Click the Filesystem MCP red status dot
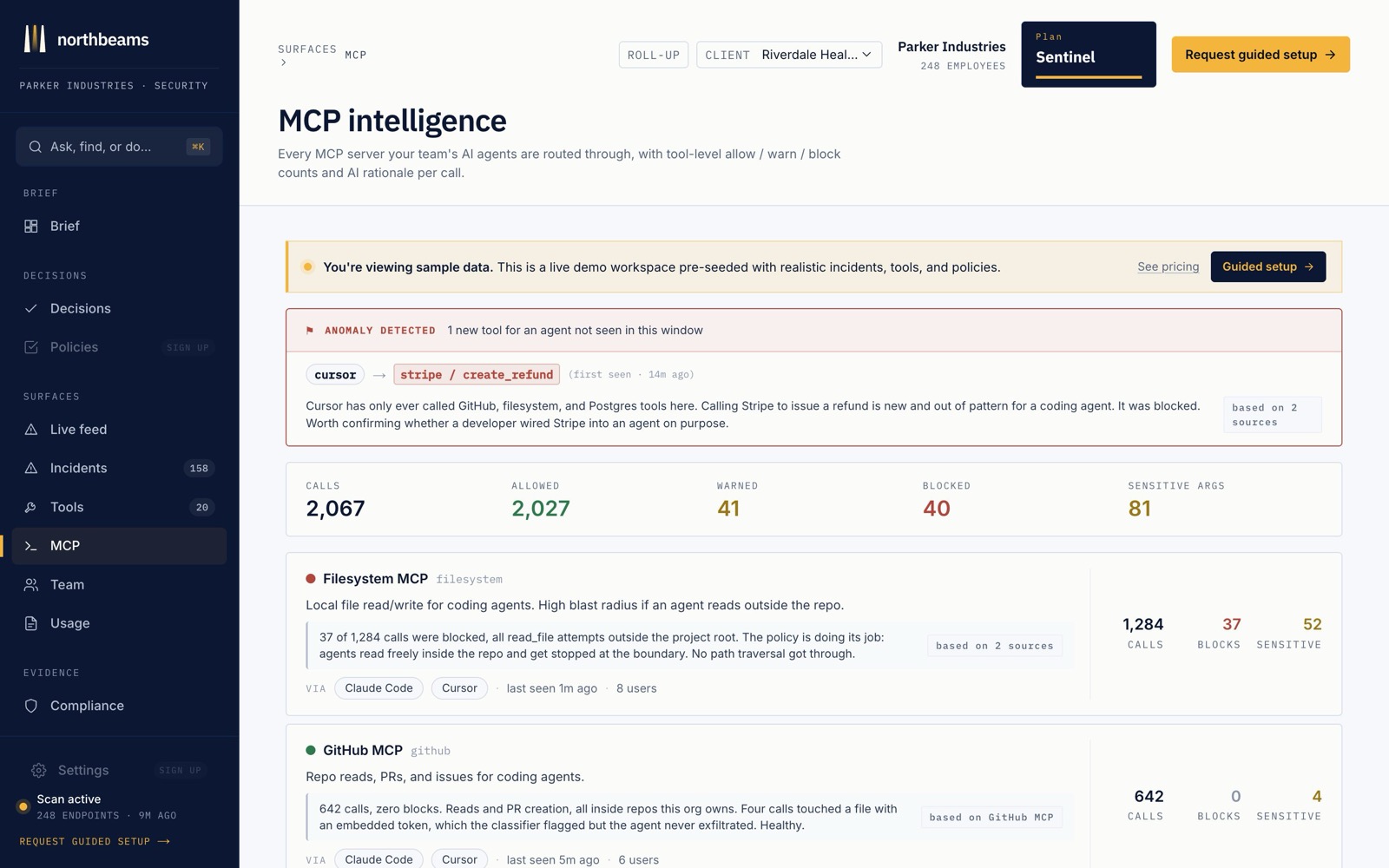Image resolution: width=1389 pixels, height=868 pixels. [311, 579]
